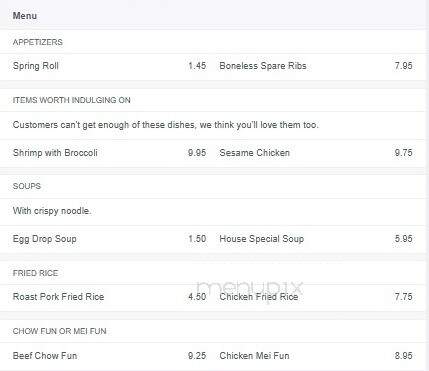Select Egg Drop Soup
This screenshot has width=429, height=371.
coord(44,239)
